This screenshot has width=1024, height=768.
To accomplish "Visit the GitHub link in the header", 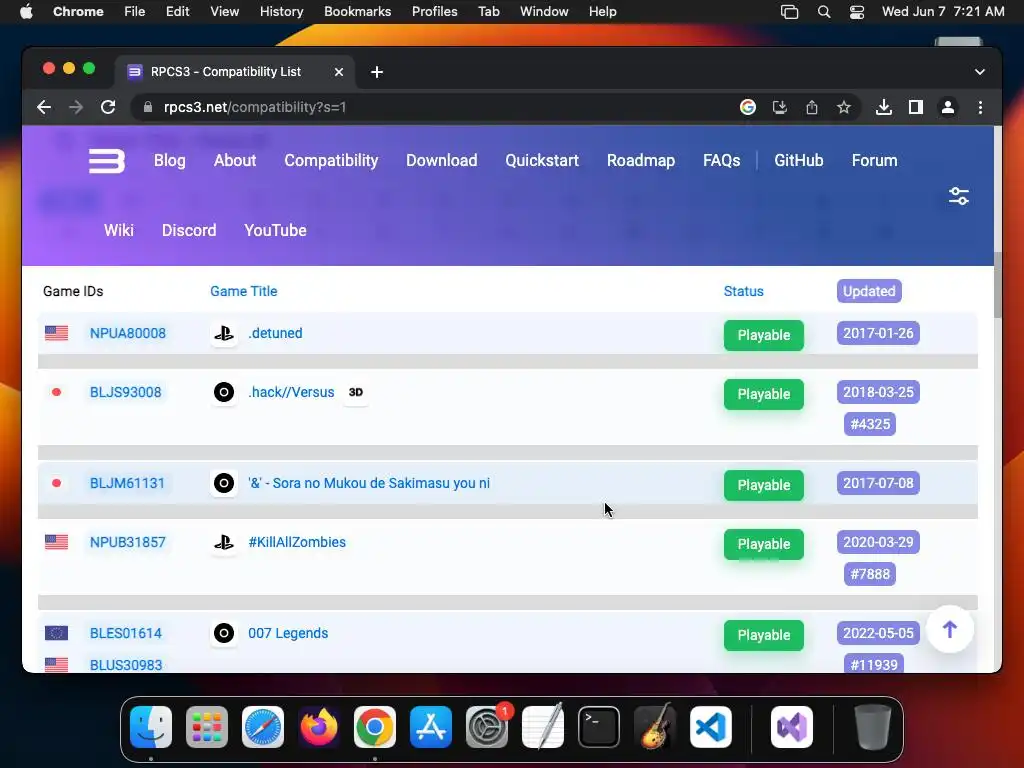I will tap(799, 161).
